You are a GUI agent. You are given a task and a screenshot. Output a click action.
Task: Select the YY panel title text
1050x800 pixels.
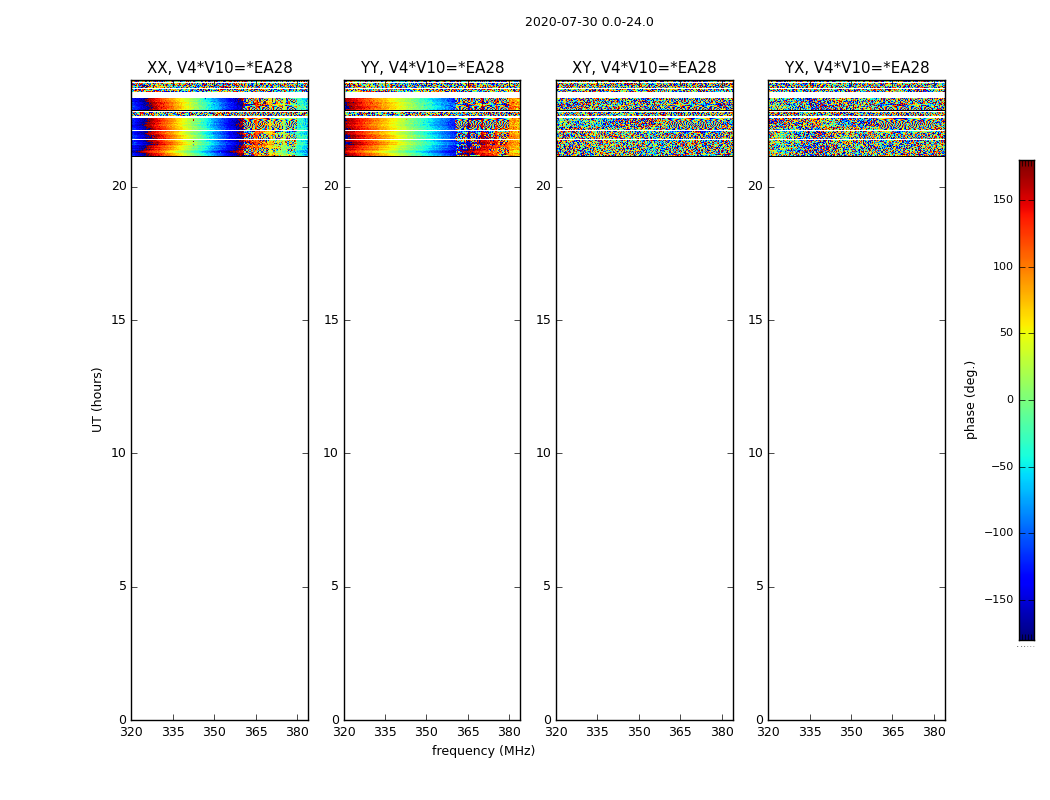point(432,68)
